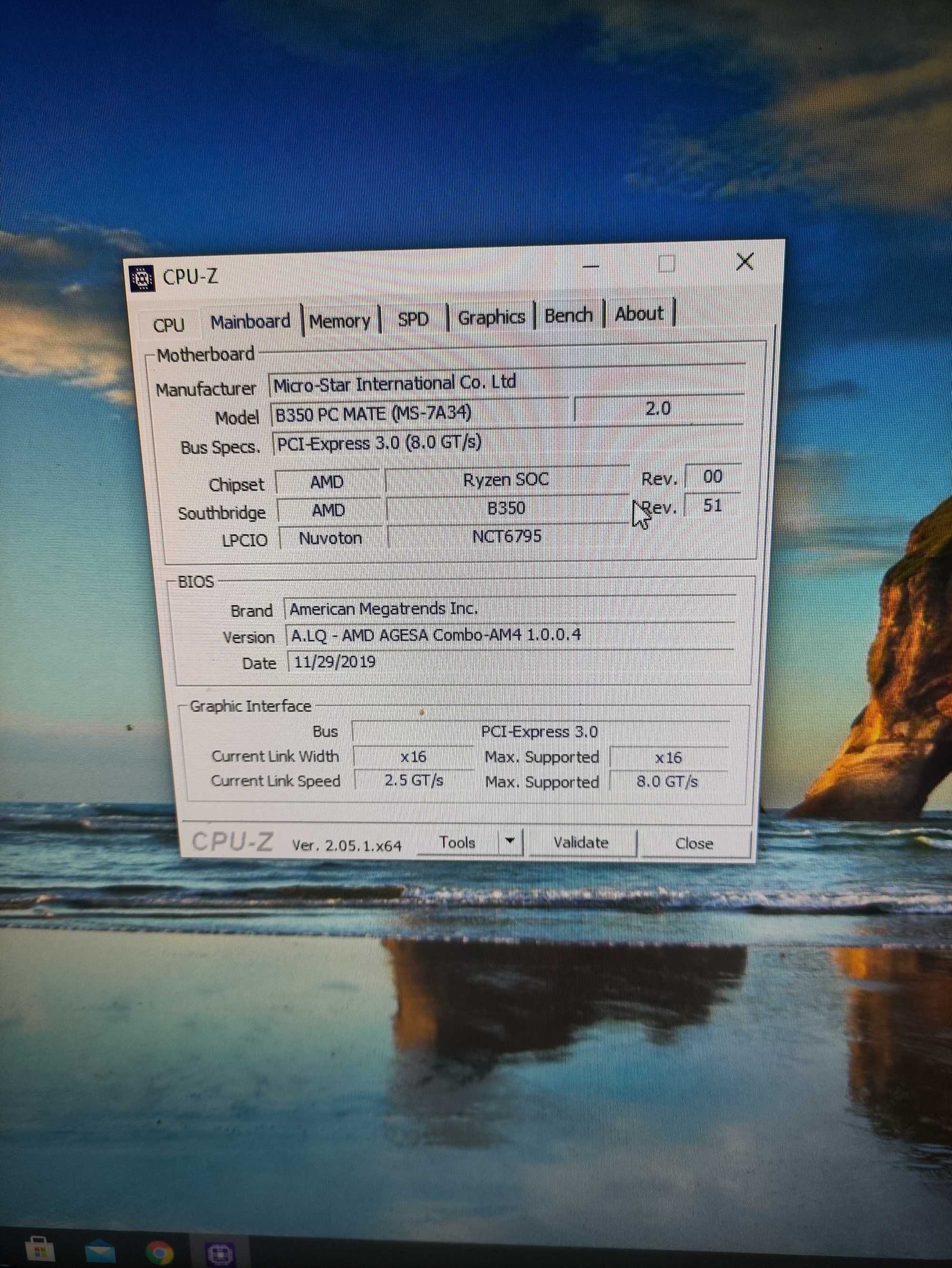
Task: Click BIOS Version 'A.LQ - AMD AGESA Combo-AM4 1.0.0.4'
Action: [509, 635]
